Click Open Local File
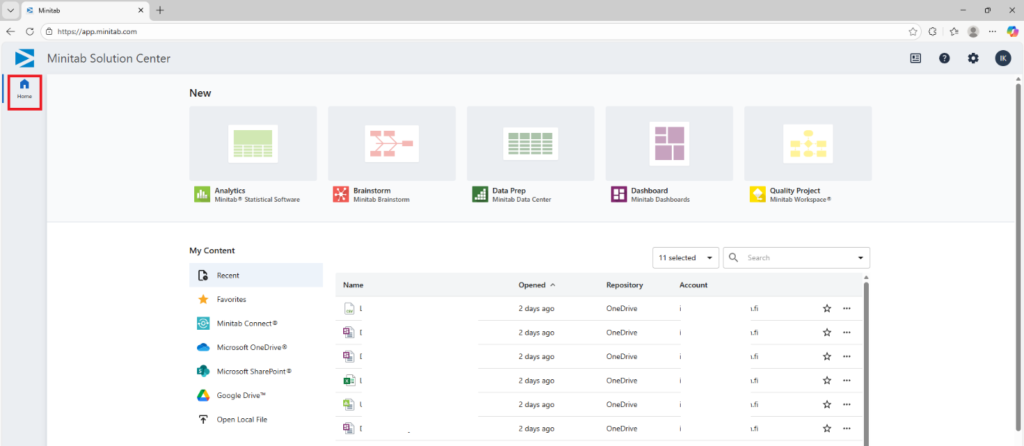 point(241,419)
